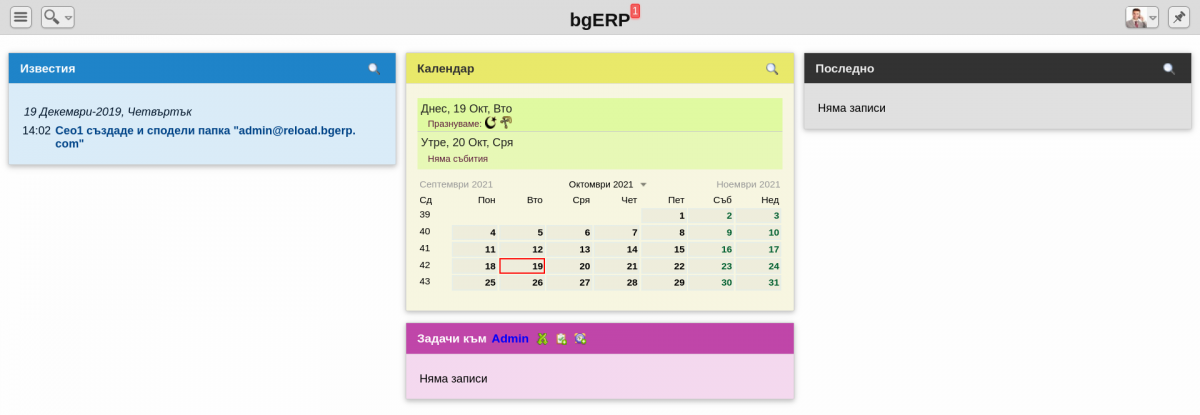
Task: Open the user avatar profile menu
Action: [x=1142, y=17]
